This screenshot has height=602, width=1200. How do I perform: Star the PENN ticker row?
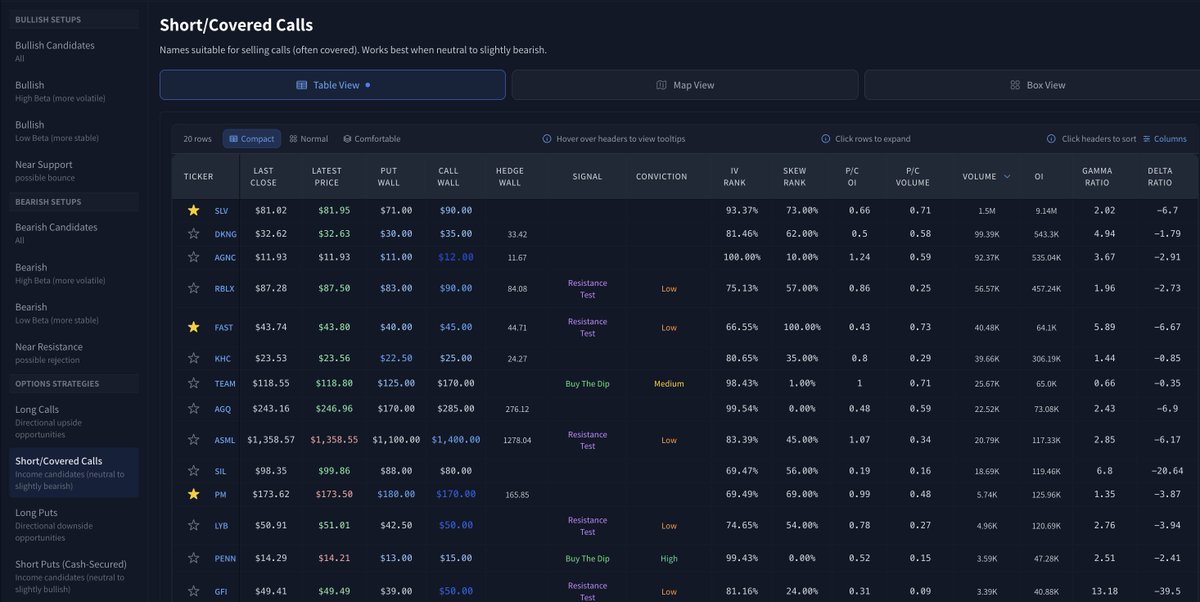click(194, 559)
